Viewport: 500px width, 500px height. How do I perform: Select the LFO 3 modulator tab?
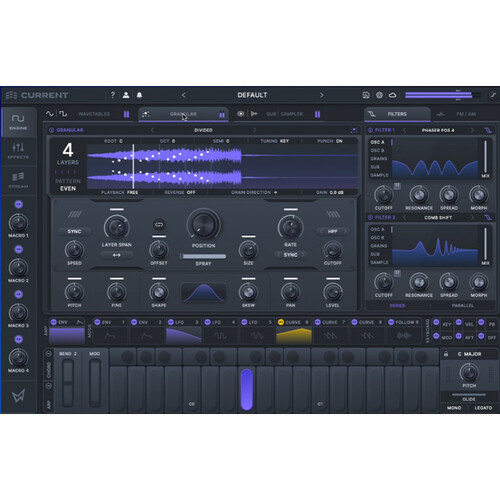point(184,331)
